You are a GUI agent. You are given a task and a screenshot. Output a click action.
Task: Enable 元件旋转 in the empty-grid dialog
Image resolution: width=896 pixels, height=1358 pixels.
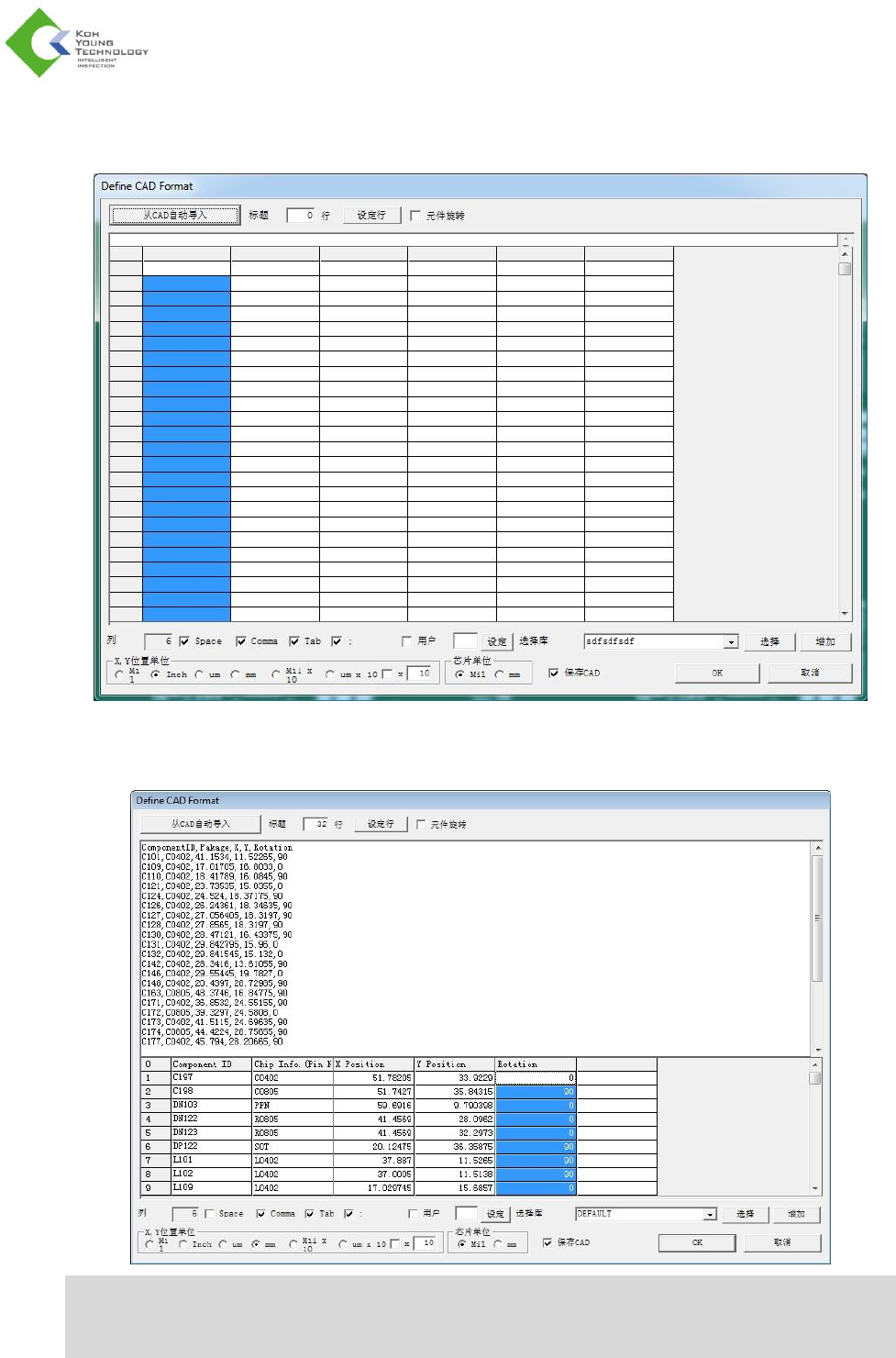coord(415,216)
